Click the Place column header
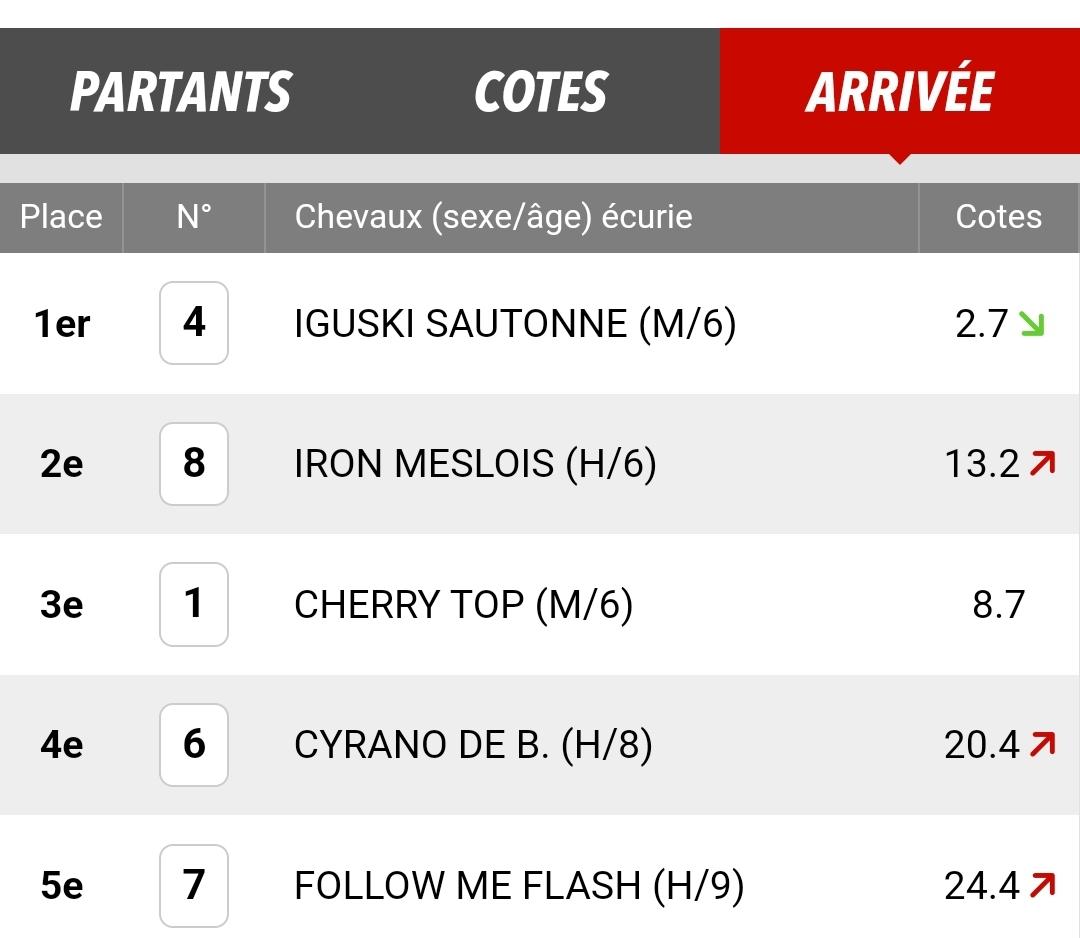Viewport: 1080px width, 938px height. click(x=61, y=217)
